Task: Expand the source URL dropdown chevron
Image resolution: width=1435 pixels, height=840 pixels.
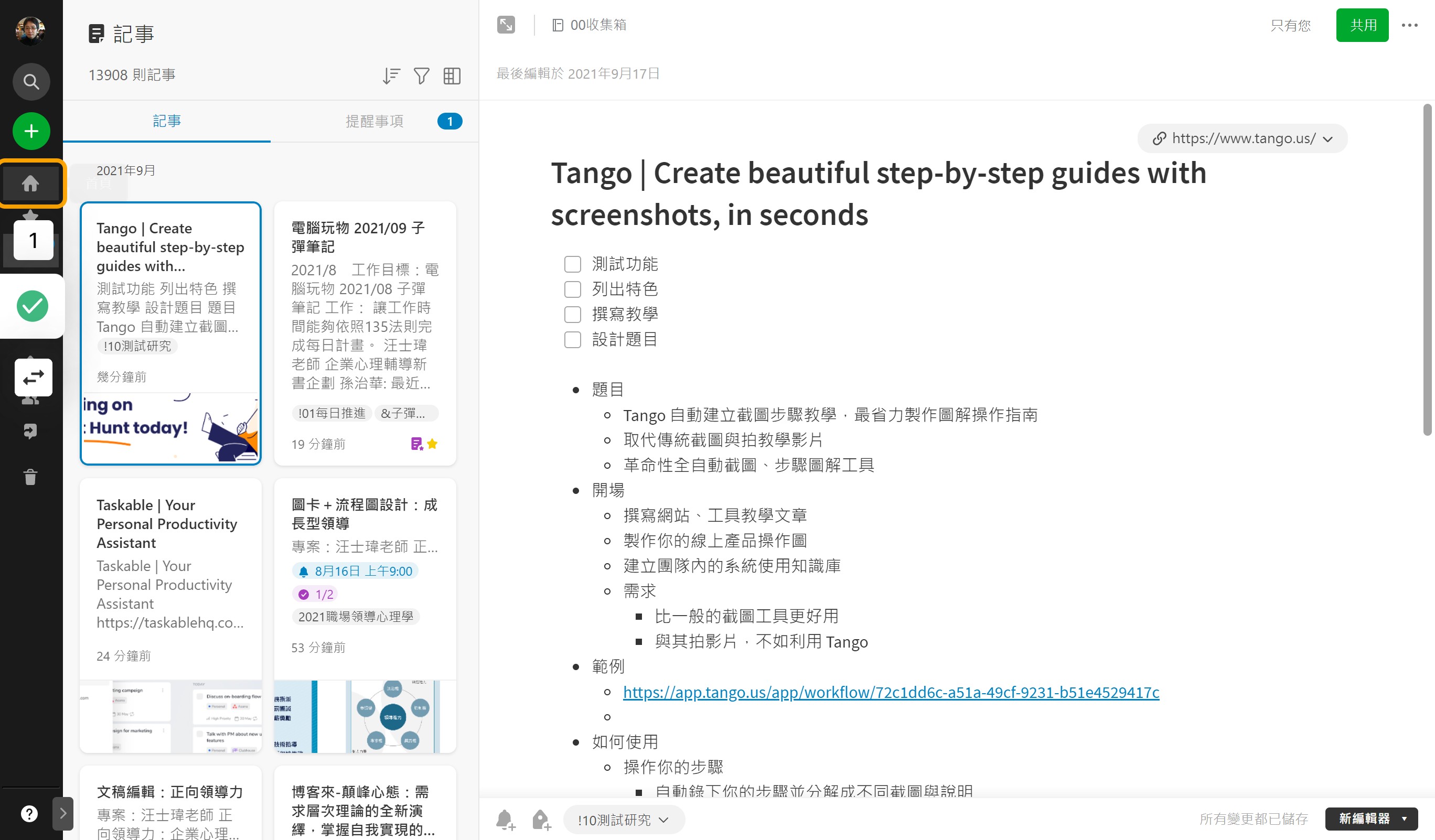Action: click(x=1328, y=139)
